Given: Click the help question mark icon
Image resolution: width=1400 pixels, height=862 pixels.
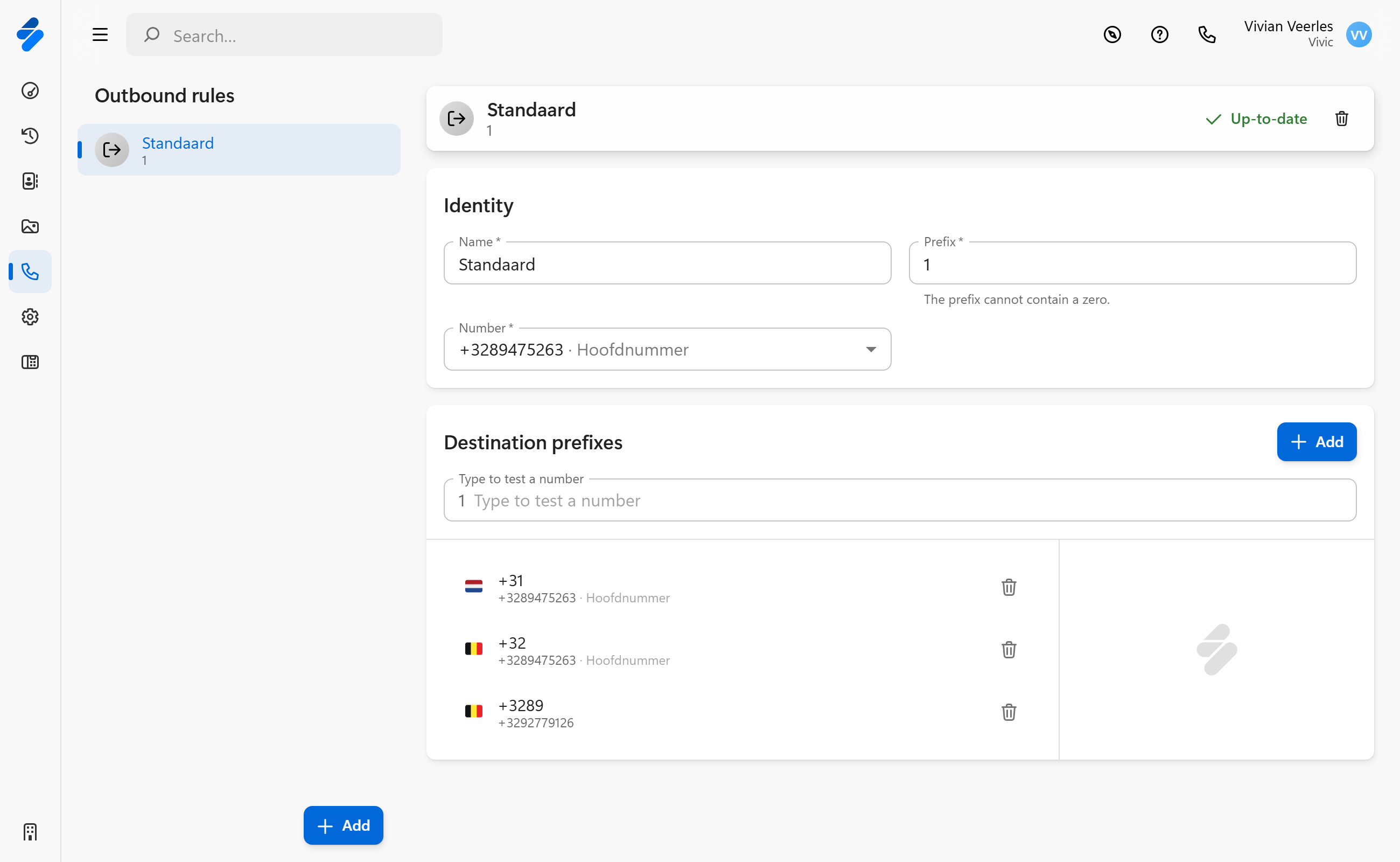Looking at the screenshot, I should pyautogui.click(x=1159, y=35).
